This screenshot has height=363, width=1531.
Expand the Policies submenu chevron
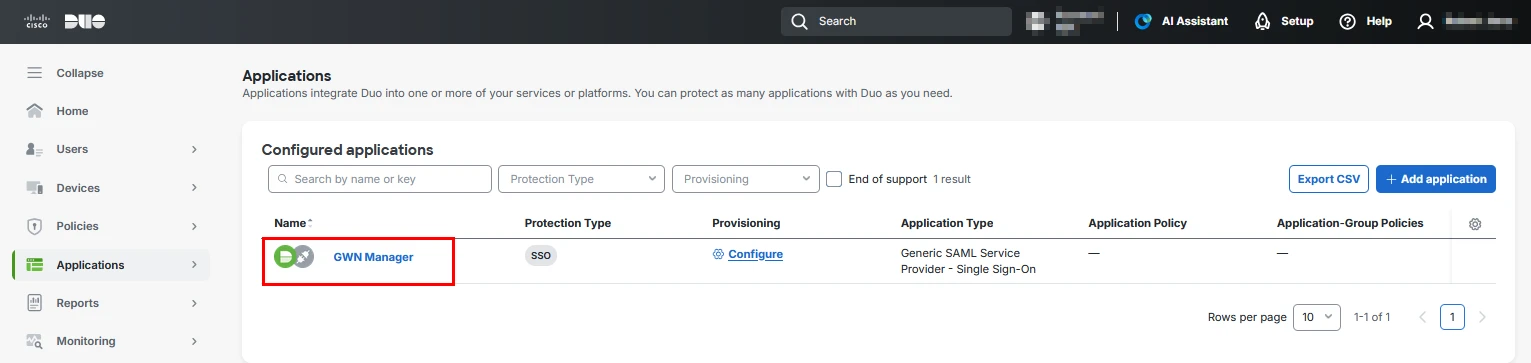pos(194,226)
